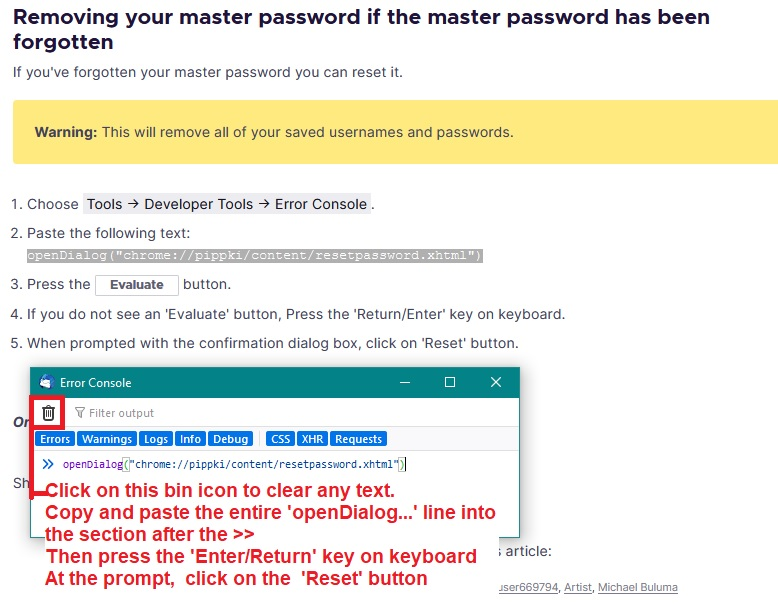Open the Michael Buluma contributor link
The height and width of the screenshot is (604, 778).
click(x=638, y=588)
